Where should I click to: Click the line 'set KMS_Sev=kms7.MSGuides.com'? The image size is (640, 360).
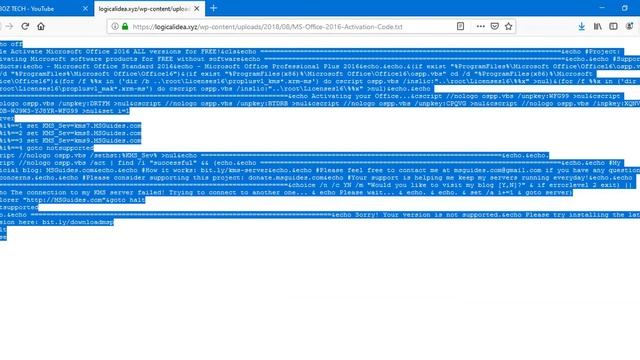click(84, 126)
